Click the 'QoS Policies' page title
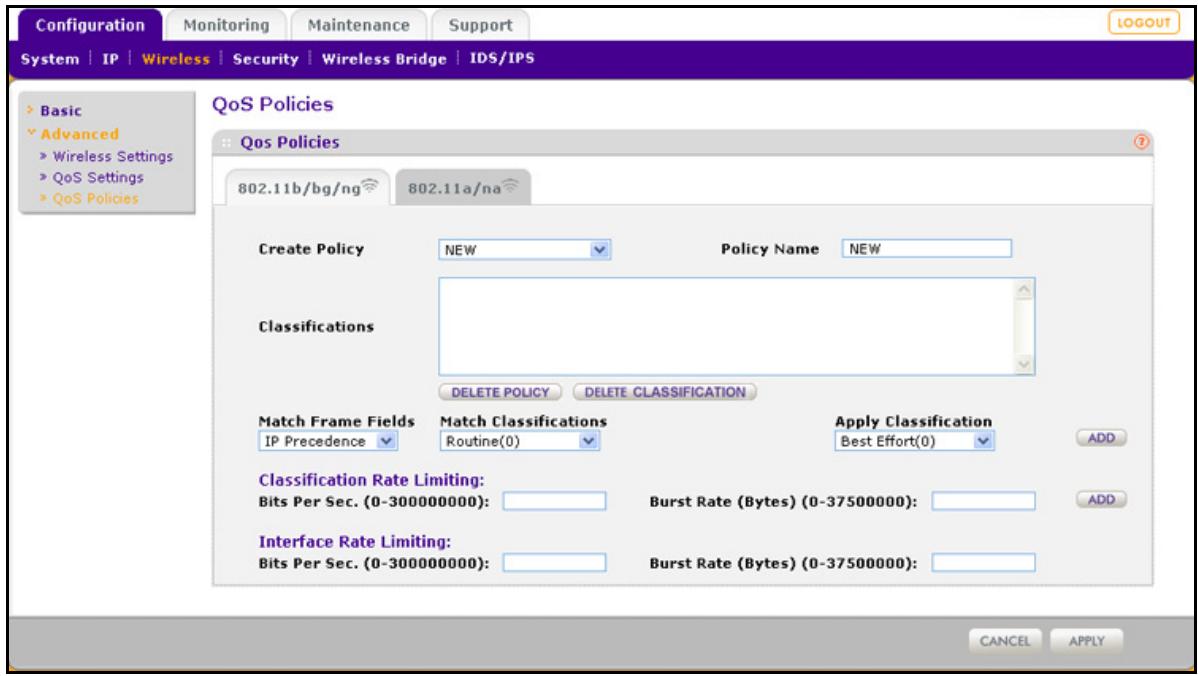 [273, 104]
